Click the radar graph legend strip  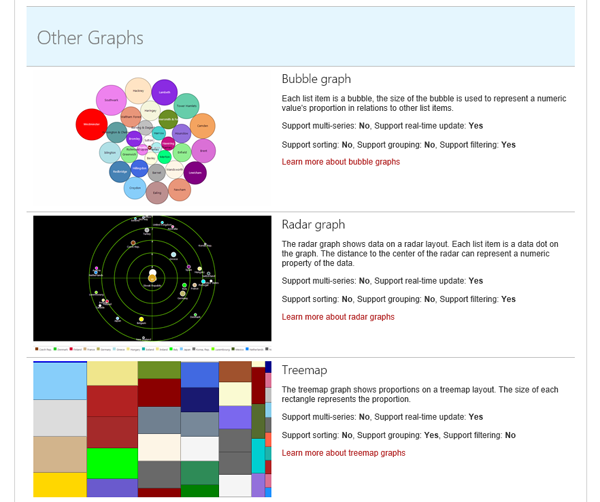(152, 349)
